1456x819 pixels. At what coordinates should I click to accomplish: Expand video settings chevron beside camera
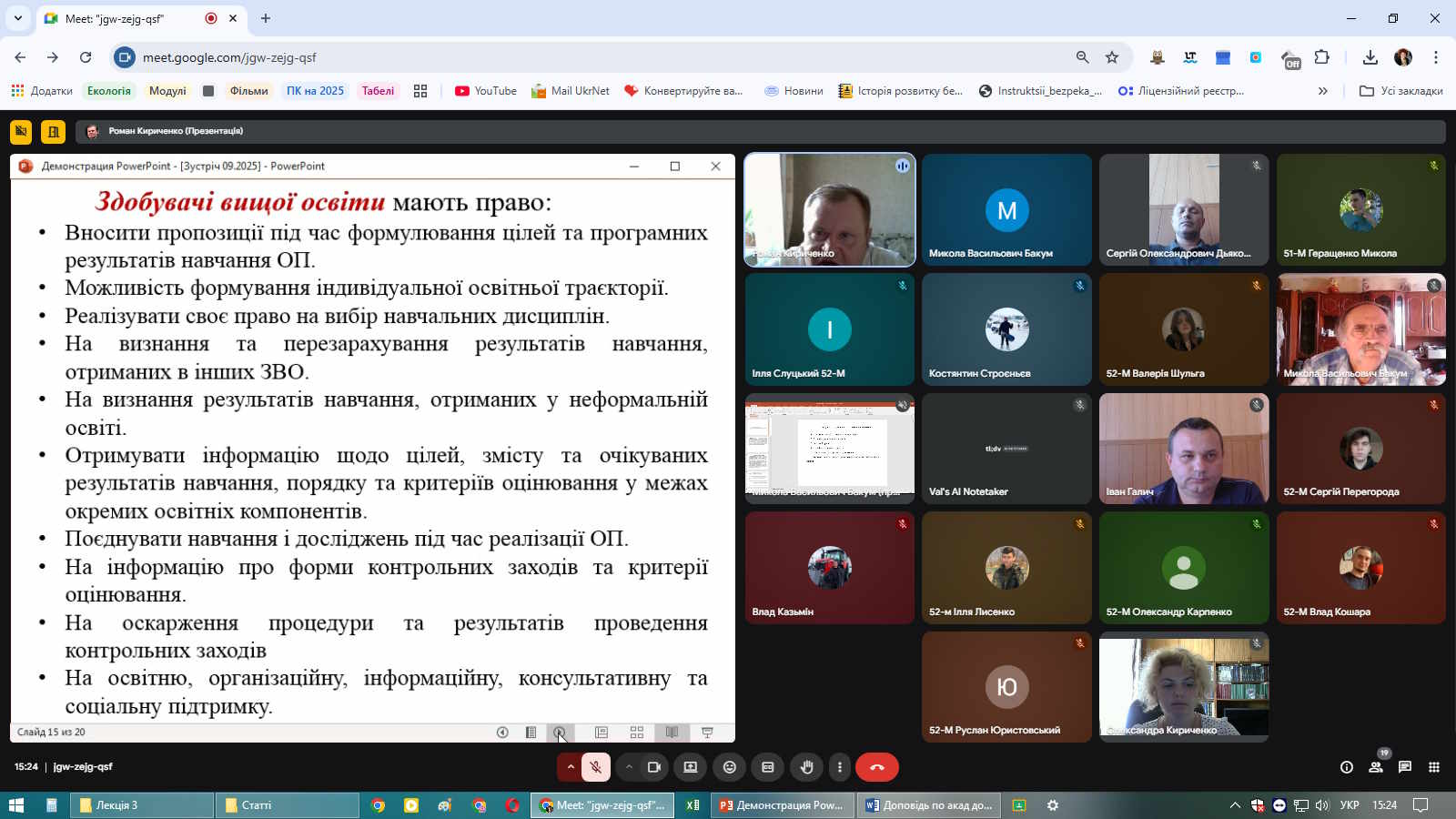[x=629, y=767]
